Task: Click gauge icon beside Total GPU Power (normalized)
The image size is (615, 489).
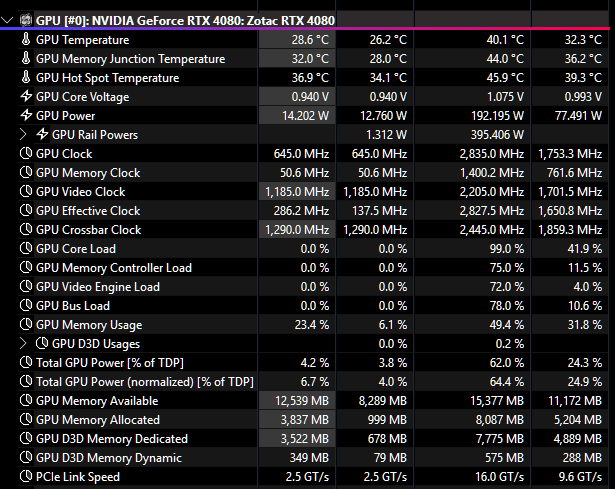Action: click(x=26, y=381)
